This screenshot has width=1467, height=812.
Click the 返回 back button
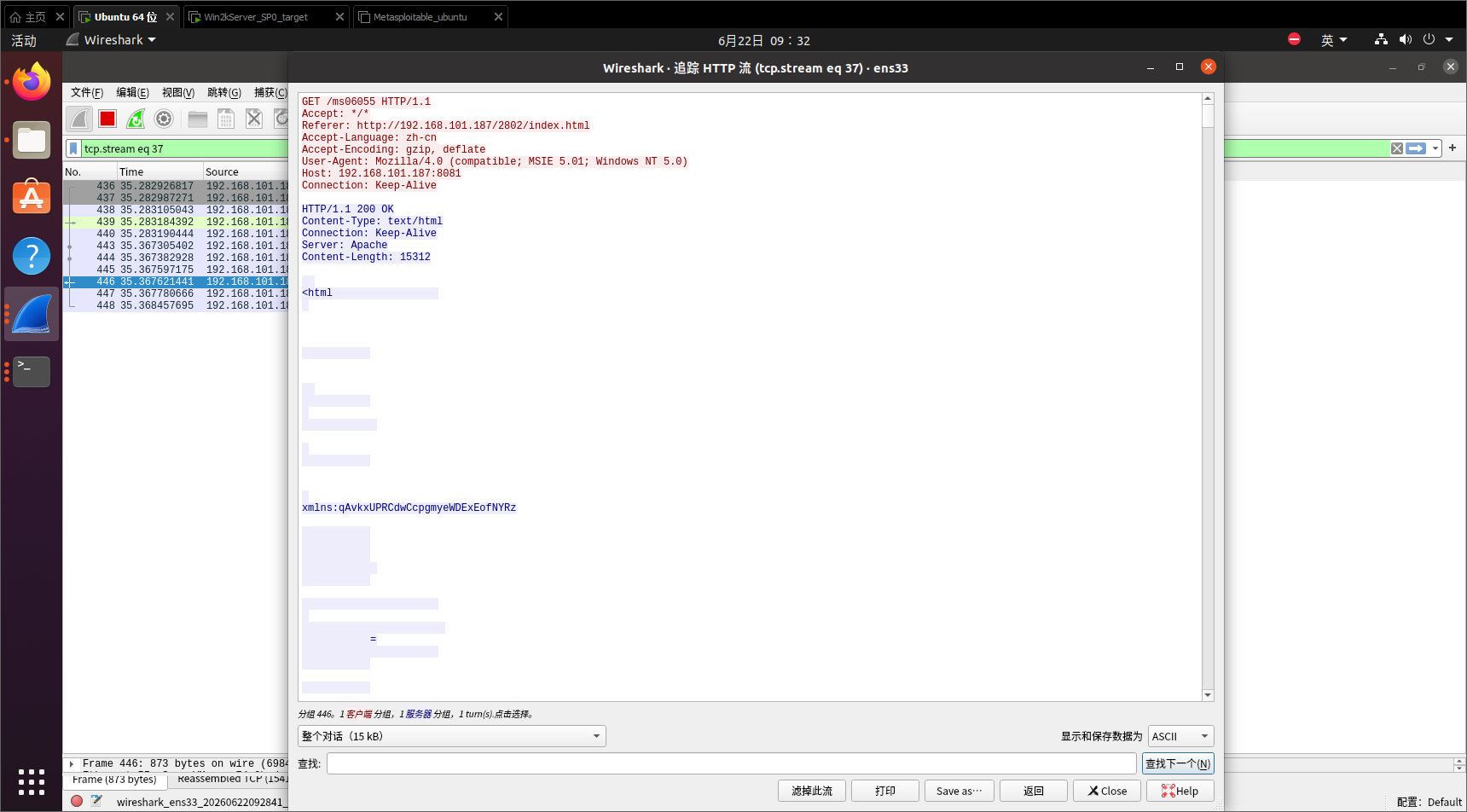[1034, 791]
